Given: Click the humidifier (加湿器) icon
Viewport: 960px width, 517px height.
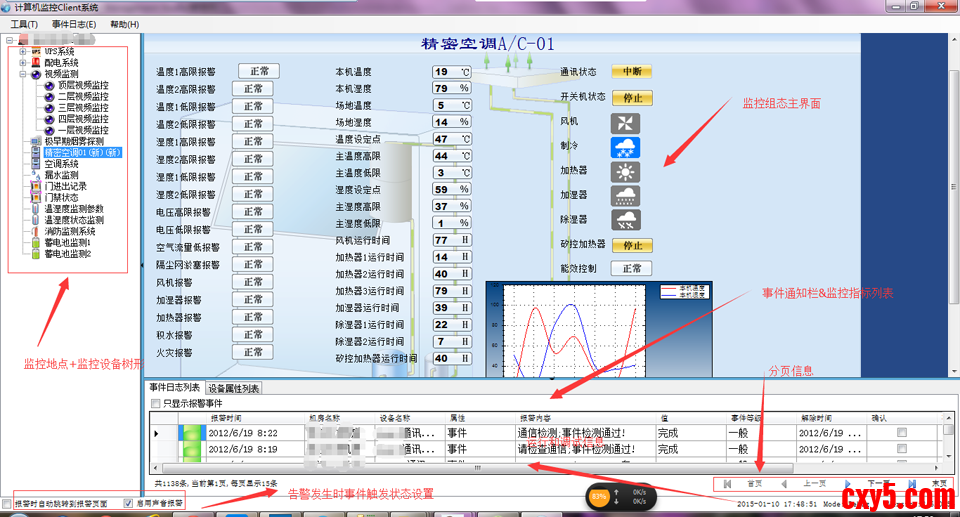Looking at the screenshot, I should [625, 196].
